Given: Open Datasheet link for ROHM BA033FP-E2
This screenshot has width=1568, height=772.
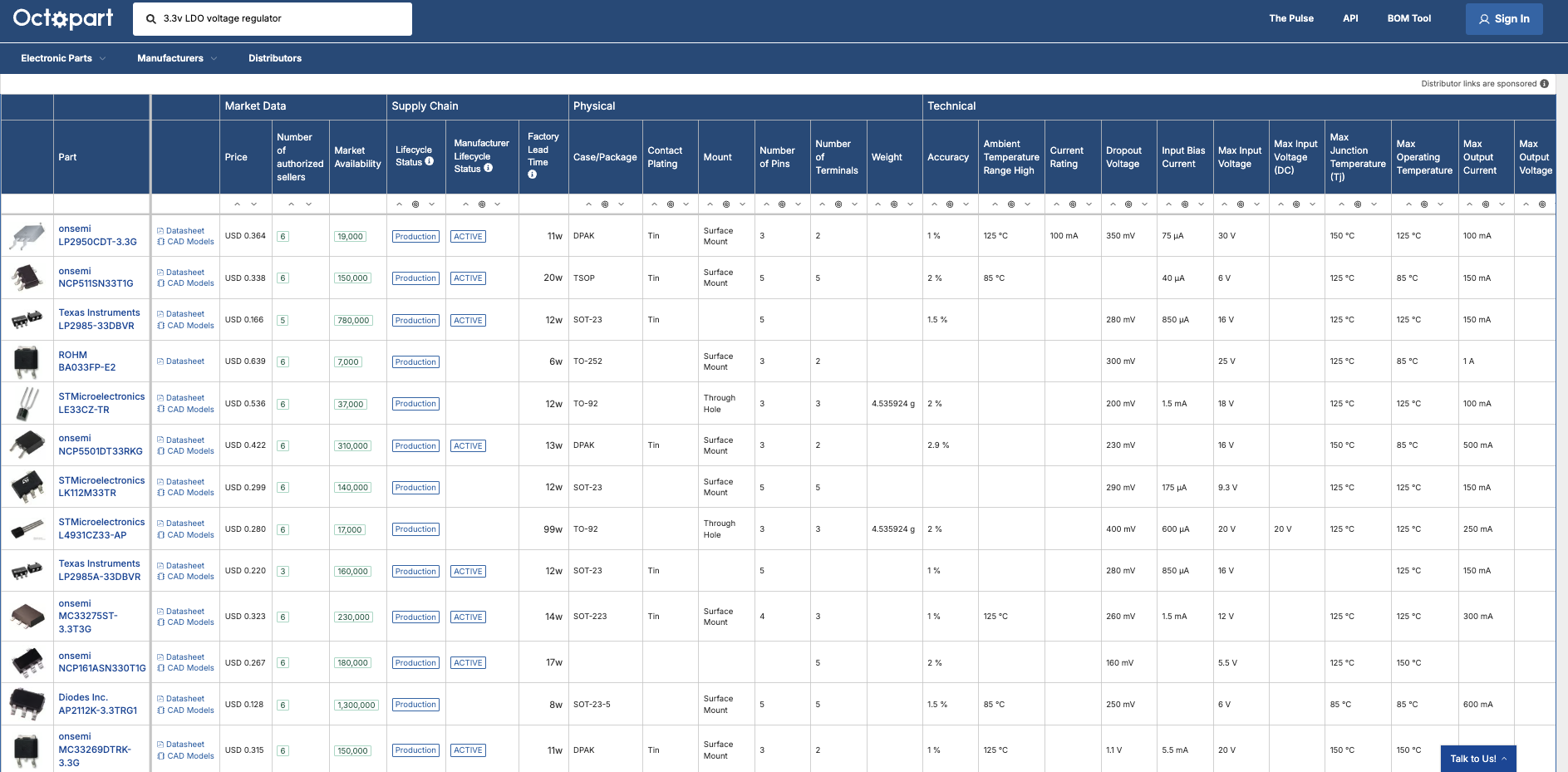Looking at the screenshot, I should click(x=184, y=361).
